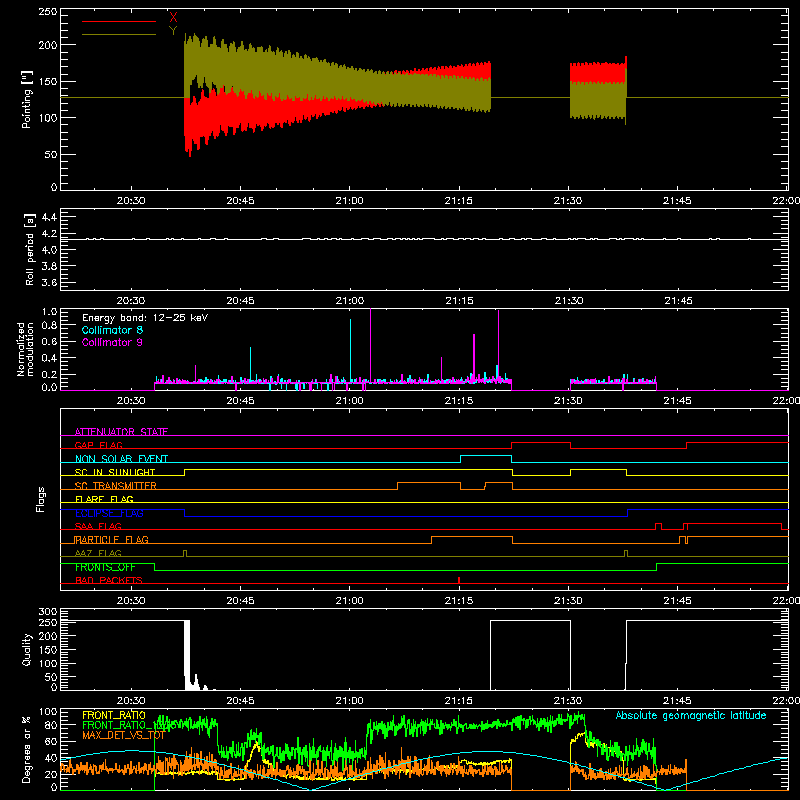The height and width of the screenshot is (800, 800).
Task: Click tall cyan Collimator 8 spike at 21:00
Action: (351, 350)
